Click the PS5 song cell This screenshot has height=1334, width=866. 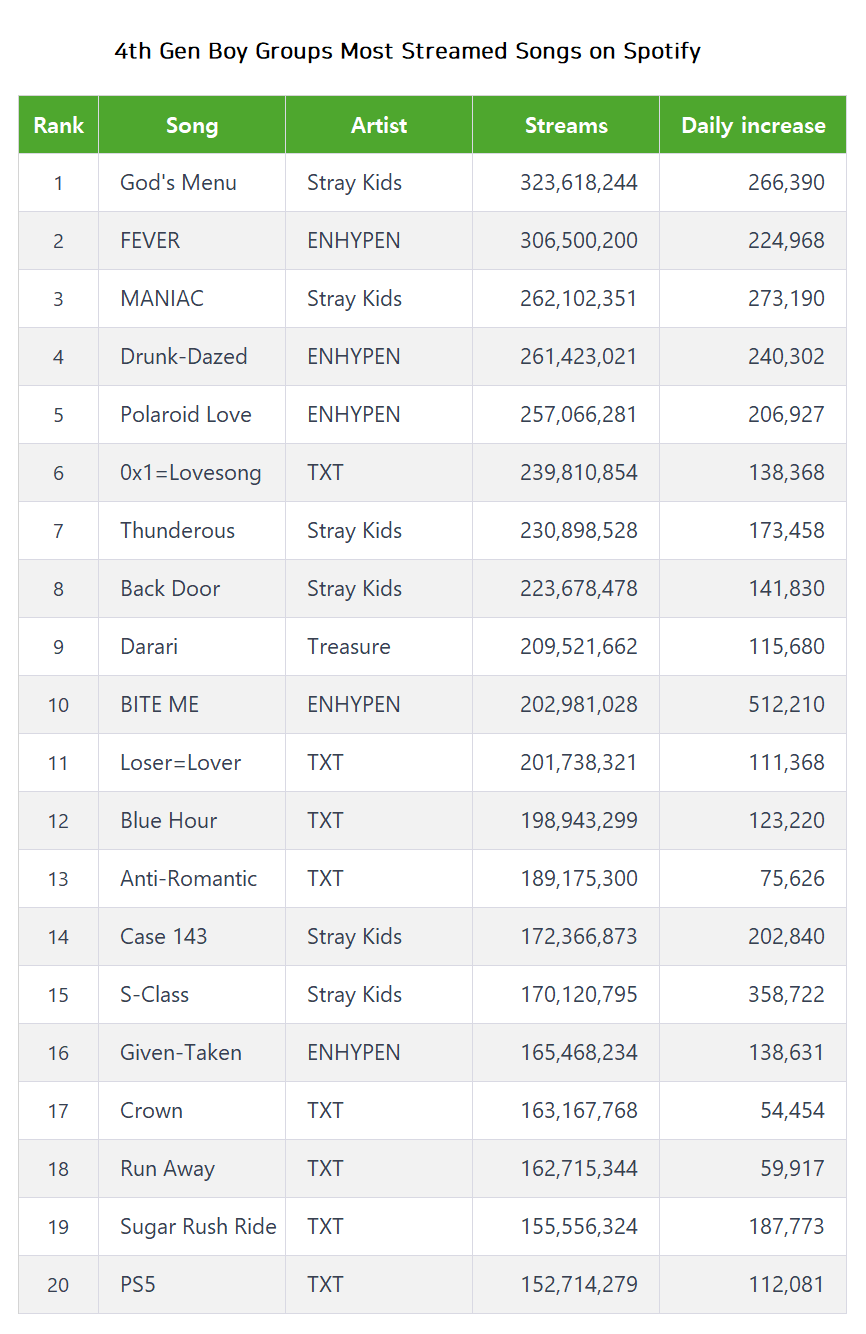(x=138, y=1285)
